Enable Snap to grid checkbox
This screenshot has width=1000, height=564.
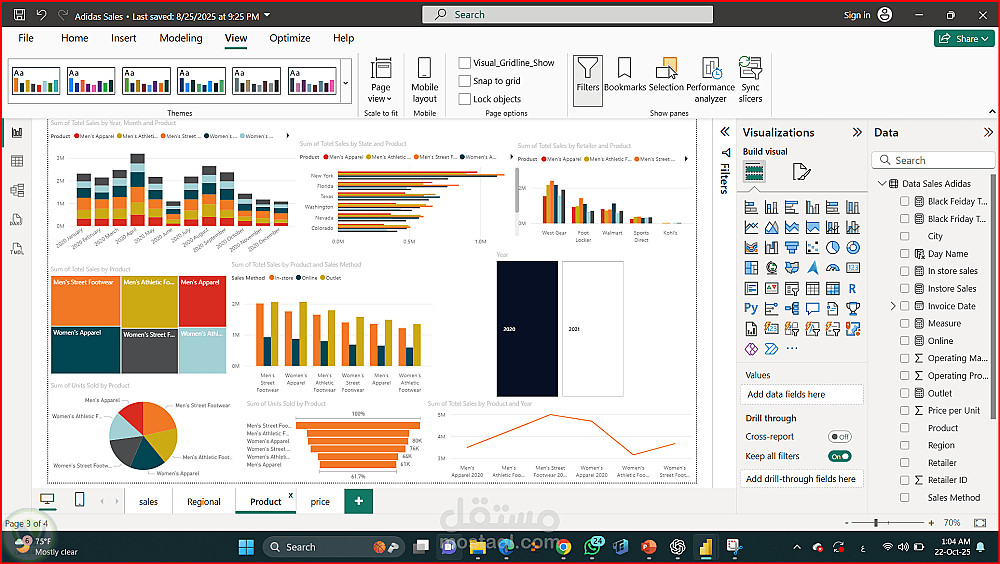click(x=465, y=80)
